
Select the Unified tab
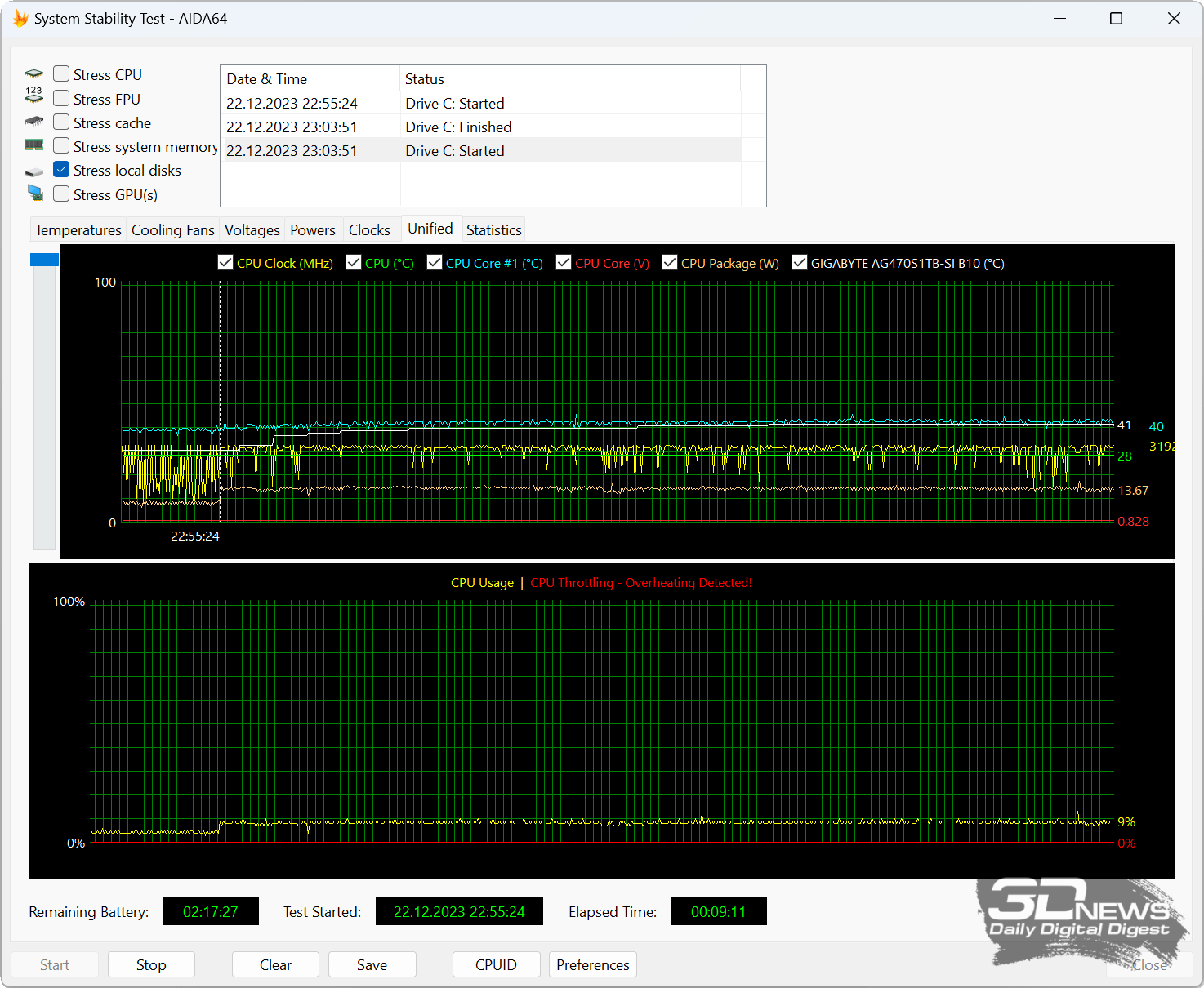(430, 229)
